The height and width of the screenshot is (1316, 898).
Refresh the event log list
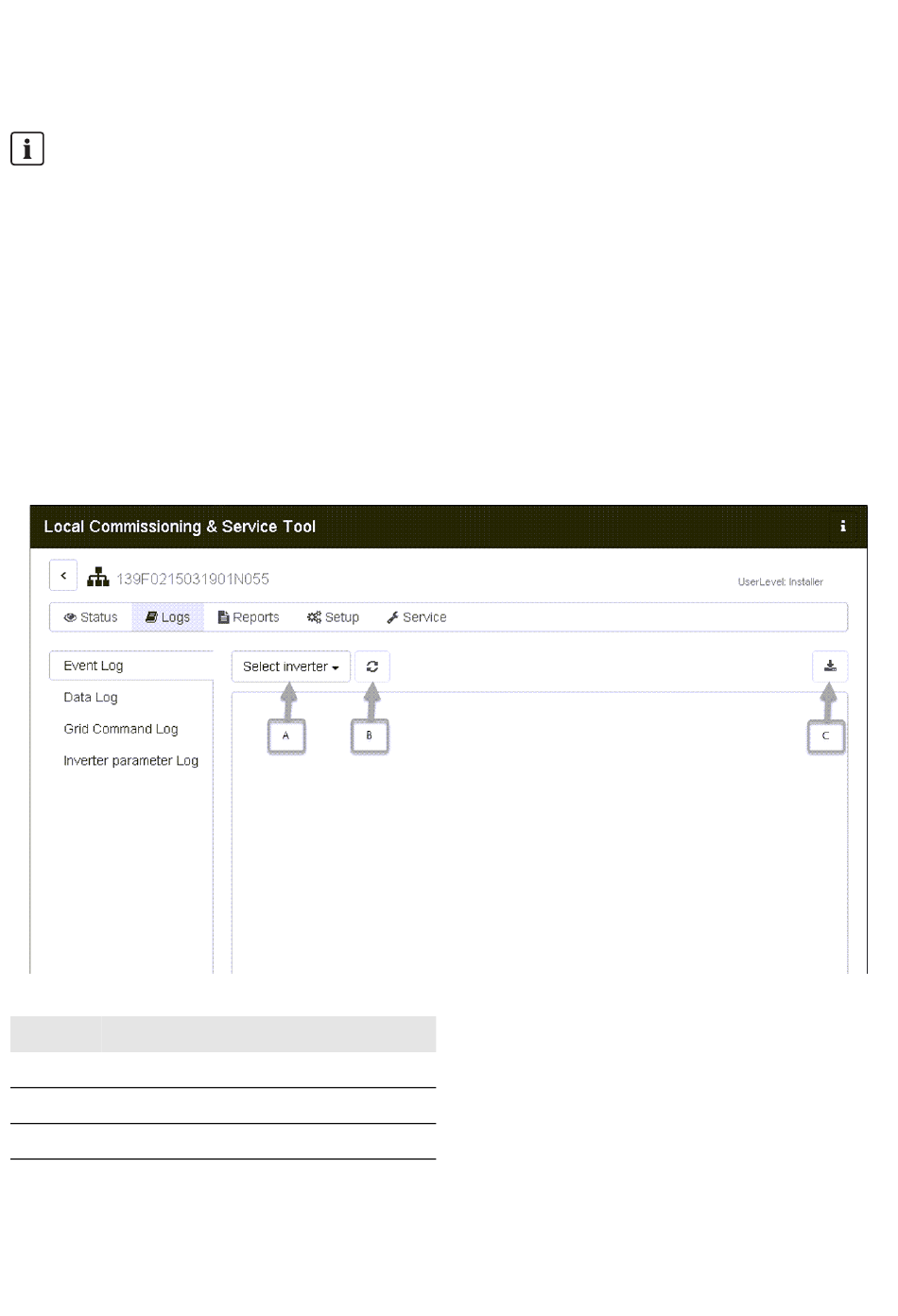372,667
